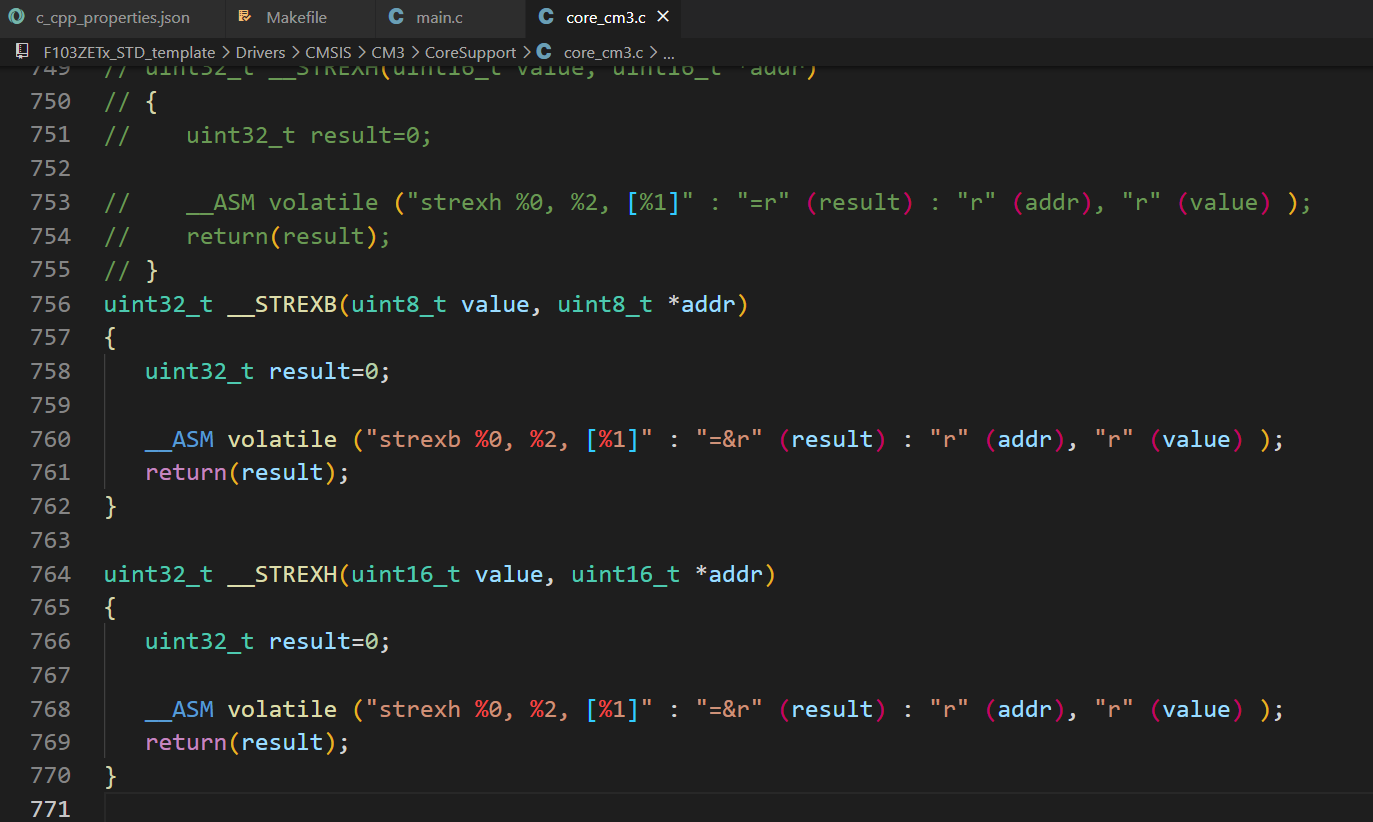This screenshot has height=822, width=1373.
Task: Click uint32_t result=0 on line 766
Action: [262, 641]
